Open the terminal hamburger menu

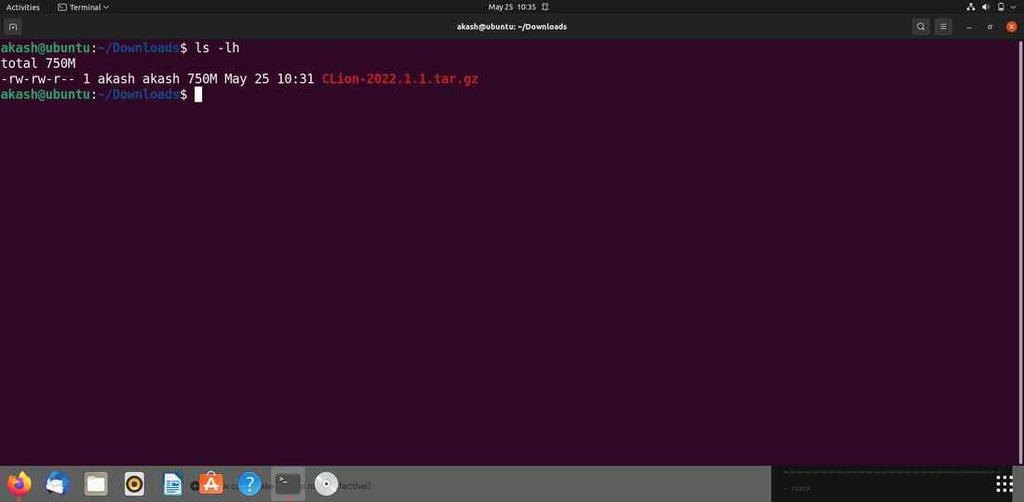tap(943, 27)
